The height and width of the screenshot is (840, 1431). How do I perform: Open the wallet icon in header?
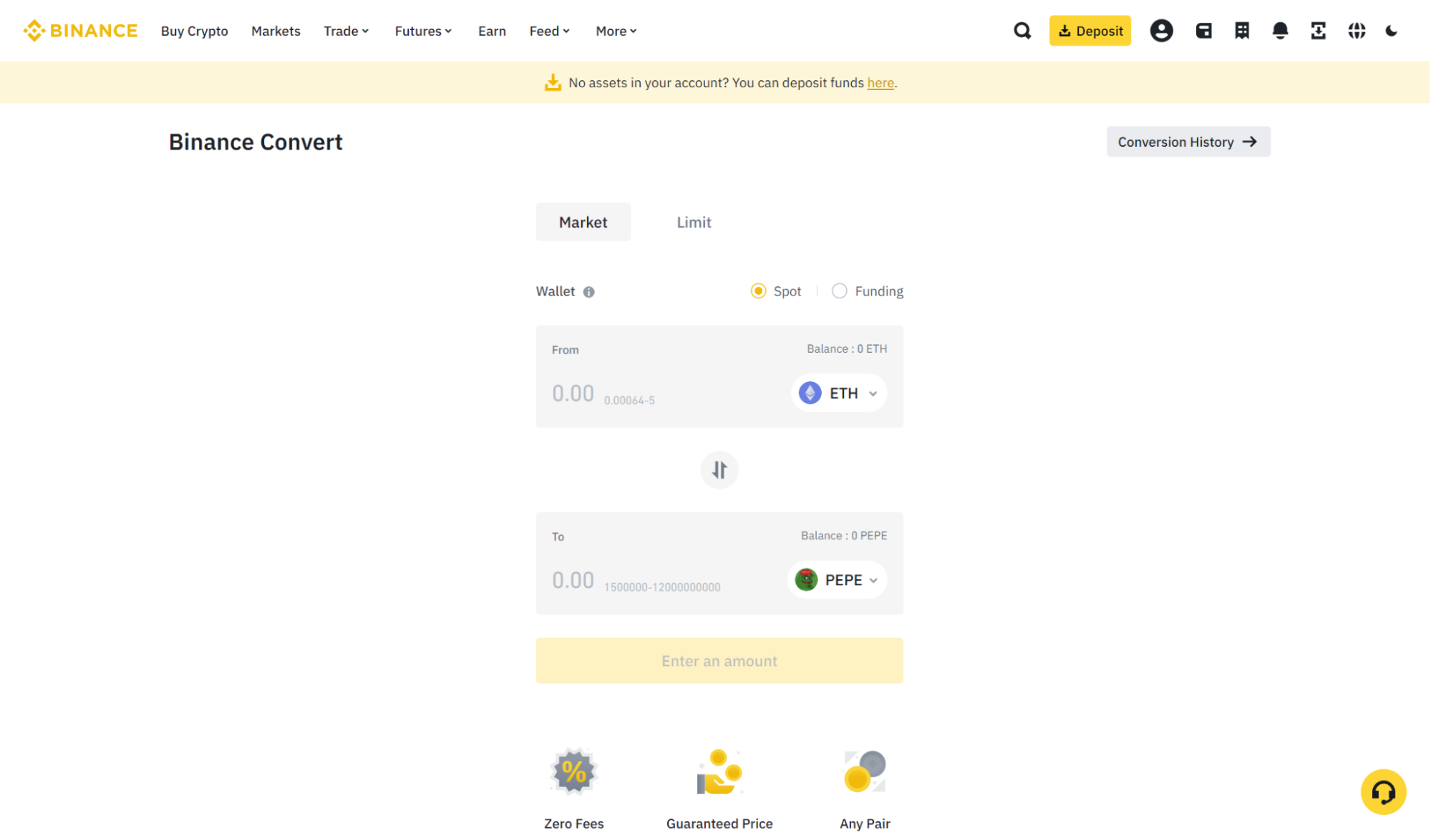coord(1203,31)
